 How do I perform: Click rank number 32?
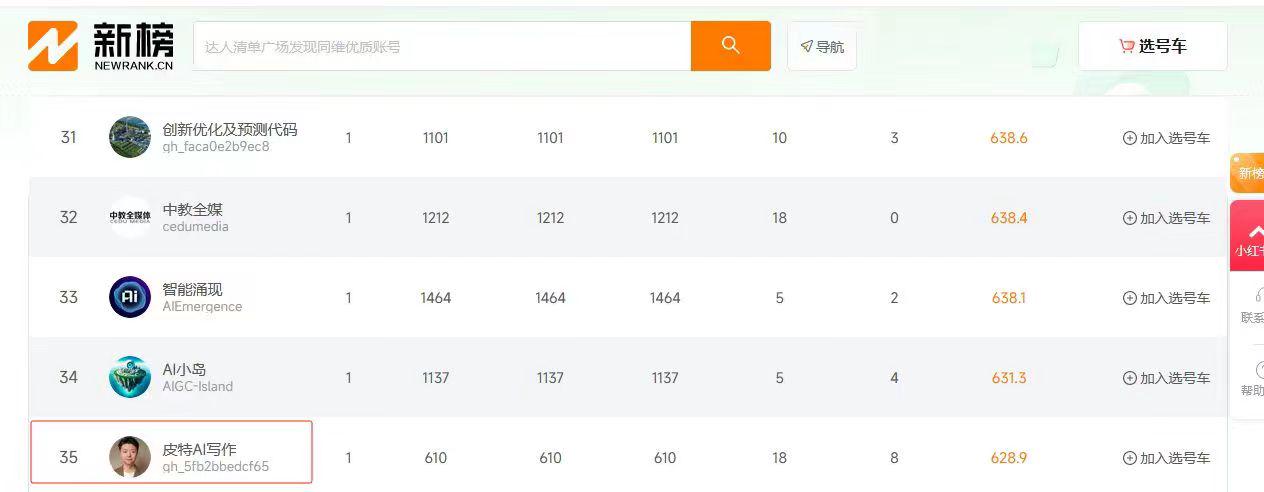(x=68, y=218)
